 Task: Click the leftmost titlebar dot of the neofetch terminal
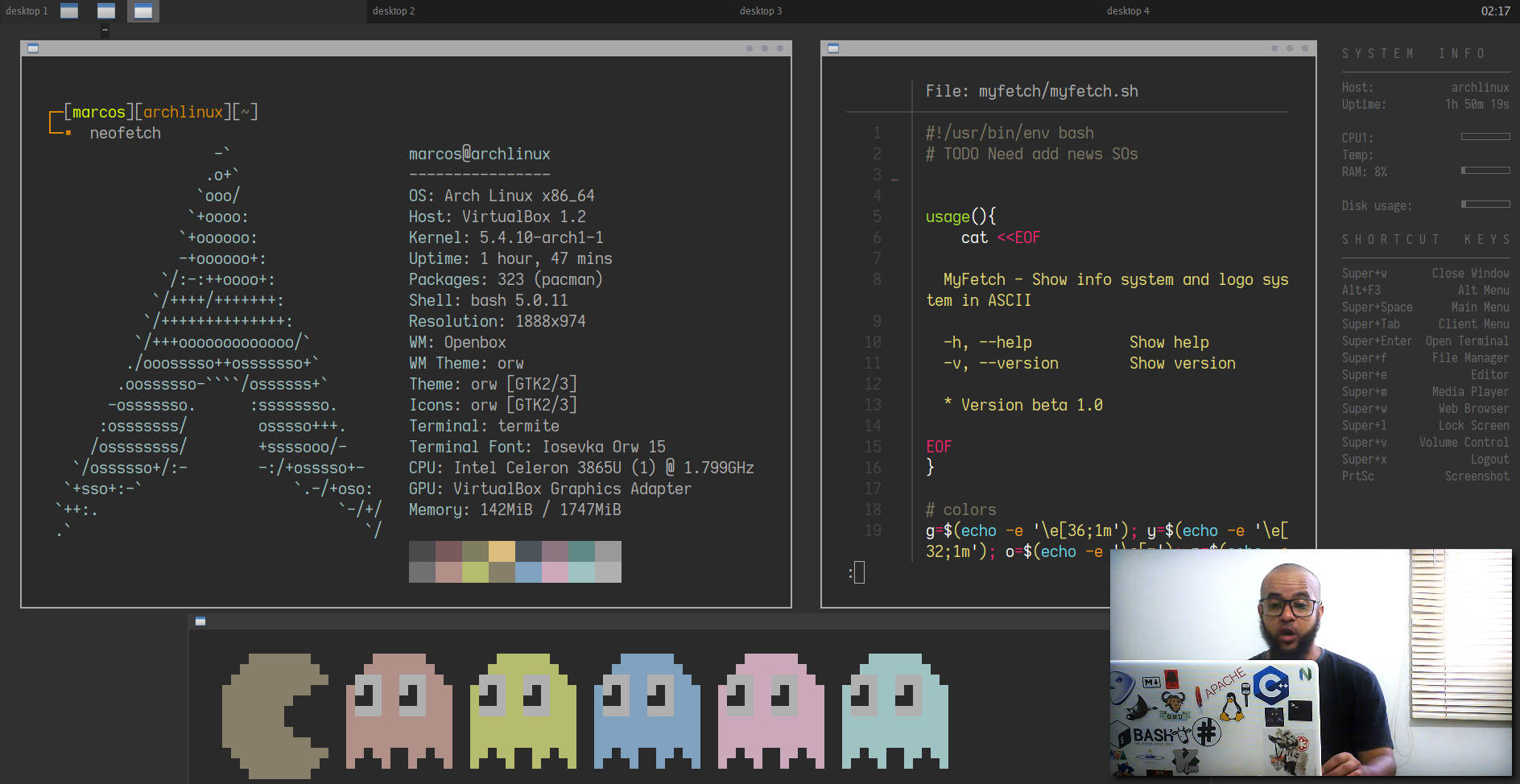click(x=749, y=48)
